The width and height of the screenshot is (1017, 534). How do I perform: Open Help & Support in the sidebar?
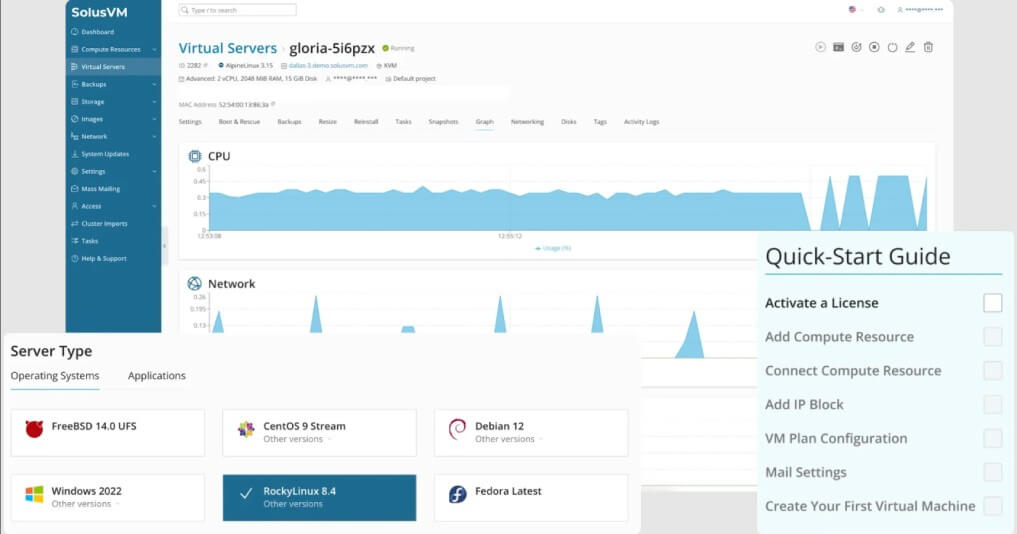click(104, 258)
